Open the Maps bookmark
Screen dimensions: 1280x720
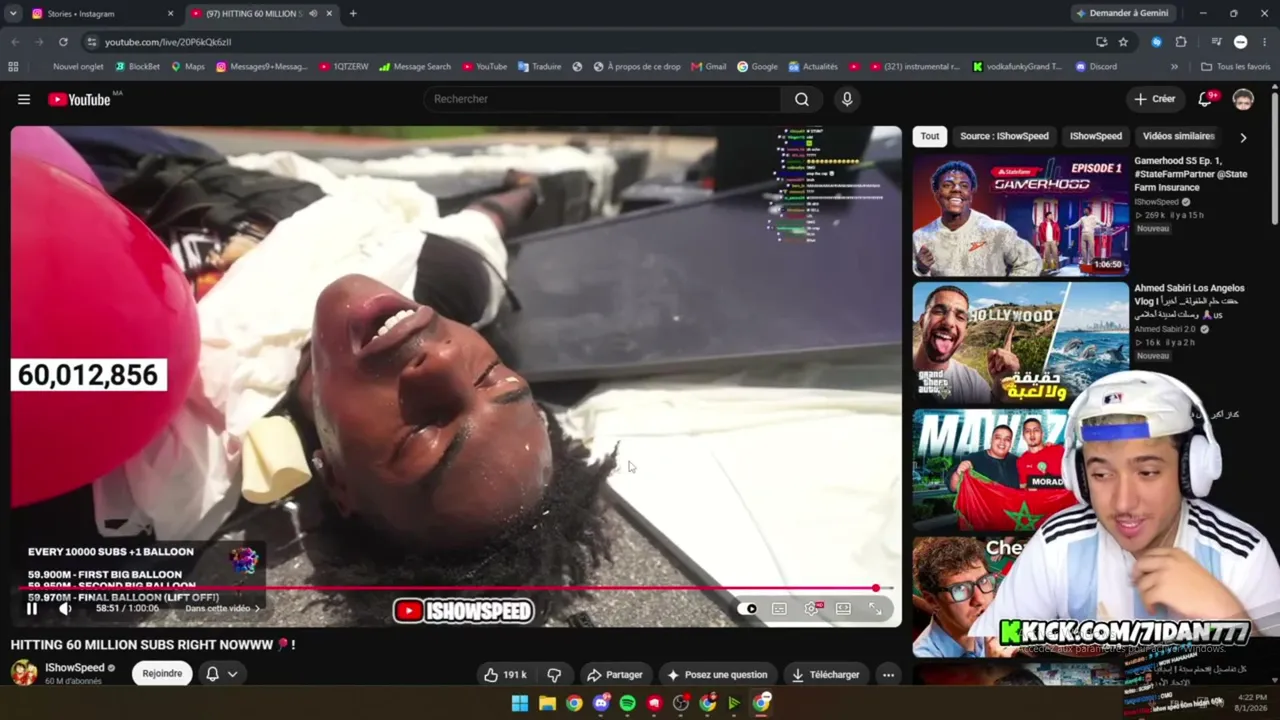click(x=188, y=67)
